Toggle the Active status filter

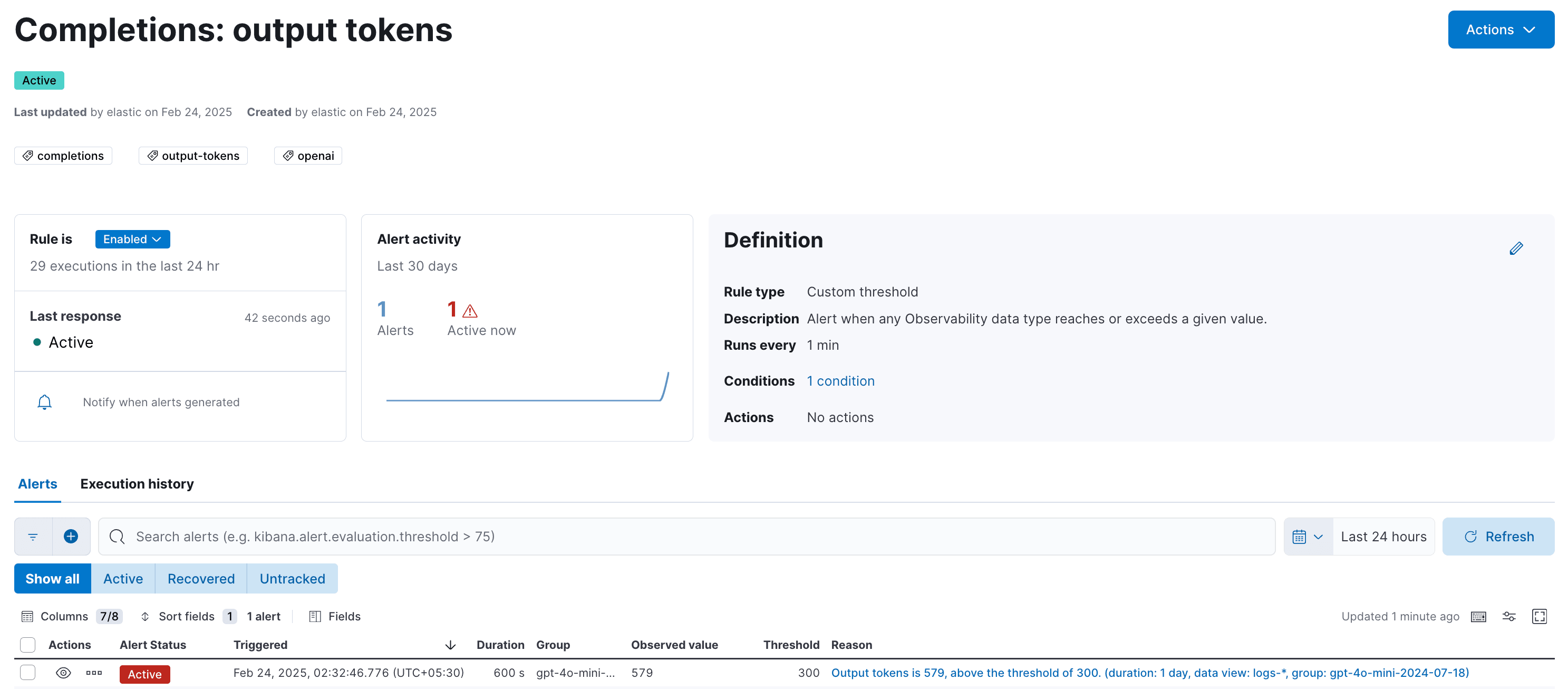pyautogui.click(x=123, y=578)
